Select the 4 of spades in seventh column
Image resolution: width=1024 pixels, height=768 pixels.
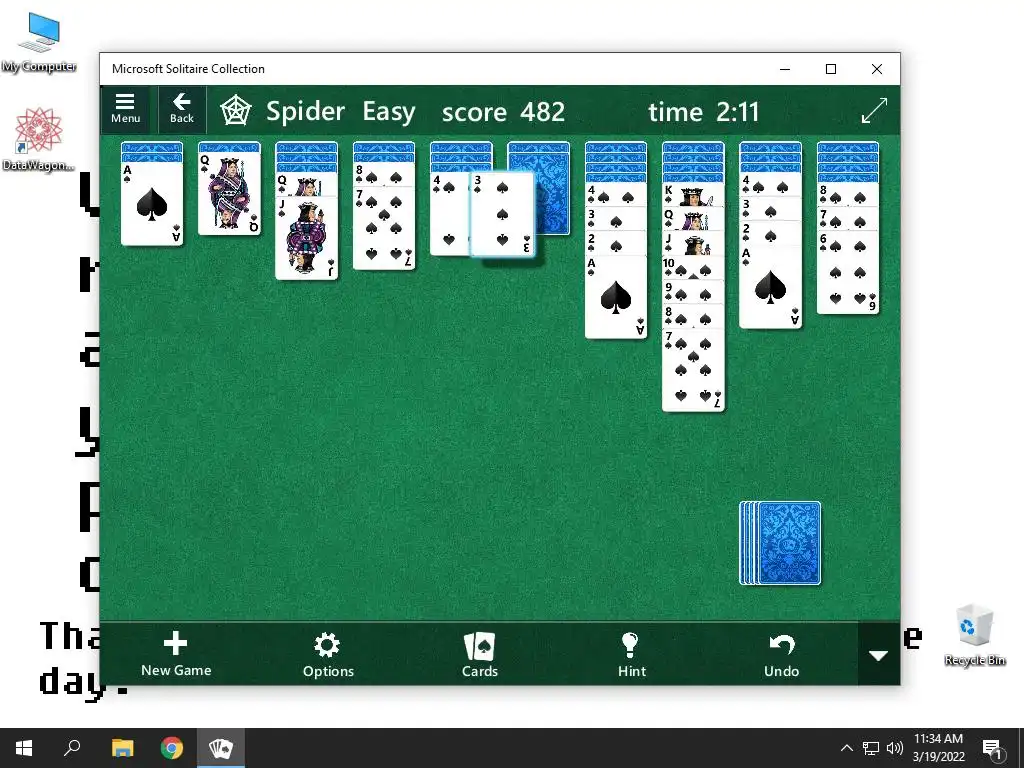tap(616, 194)
